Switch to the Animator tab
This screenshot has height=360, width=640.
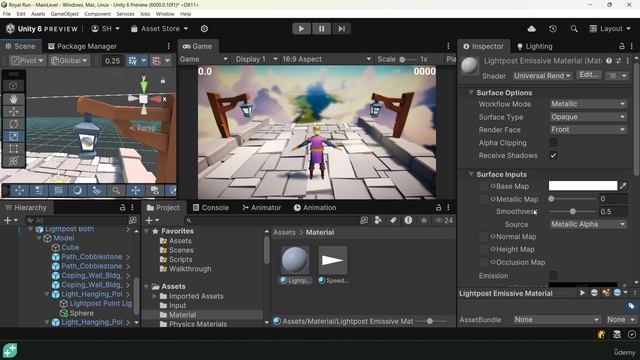[x=262, y=207]
